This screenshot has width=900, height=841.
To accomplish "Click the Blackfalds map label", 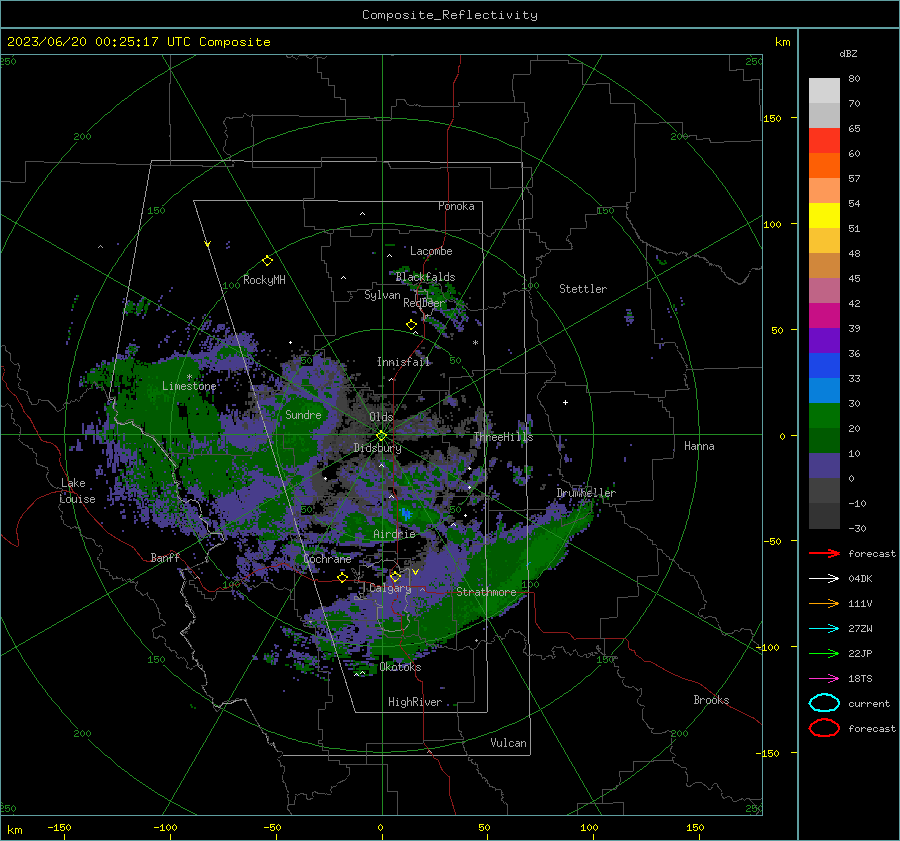I will [x=425, y=277].
